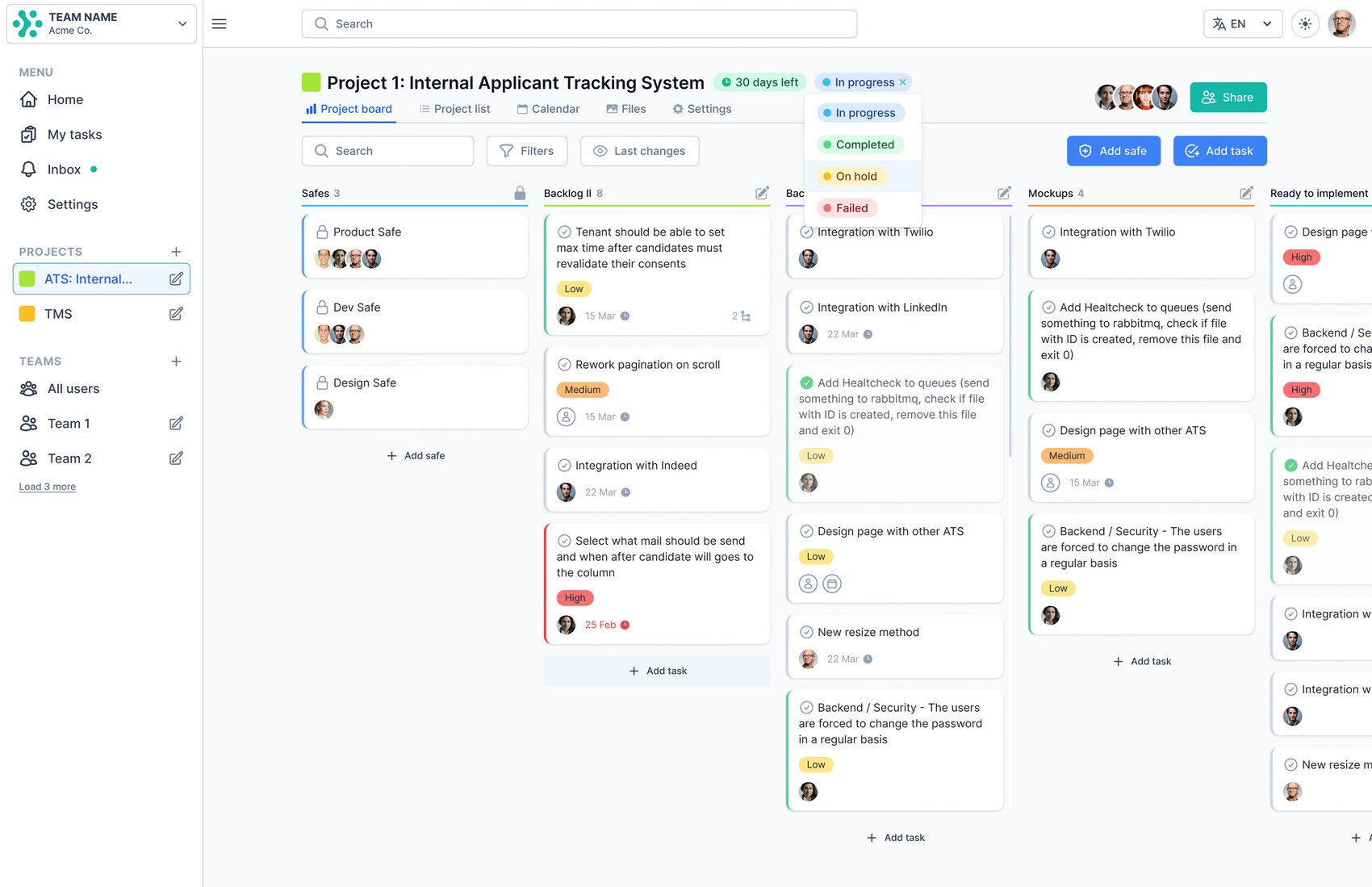Edit Team 1 with the pencil icon
Viewport: 1372px width, 887px height.
176,424
